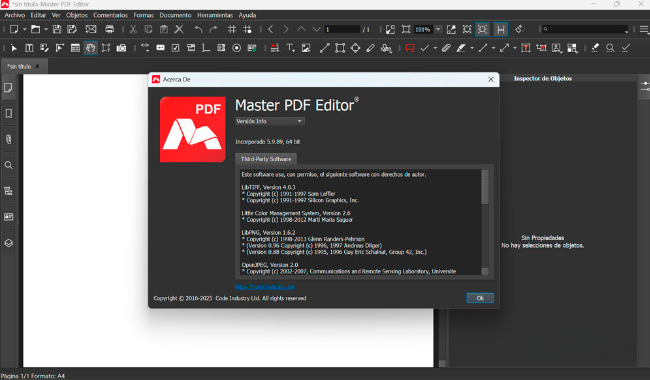Viewport: 650px width, 380px height.
Task: Open the Pages thumbnail side panel
Action: [x=9, y=87]
